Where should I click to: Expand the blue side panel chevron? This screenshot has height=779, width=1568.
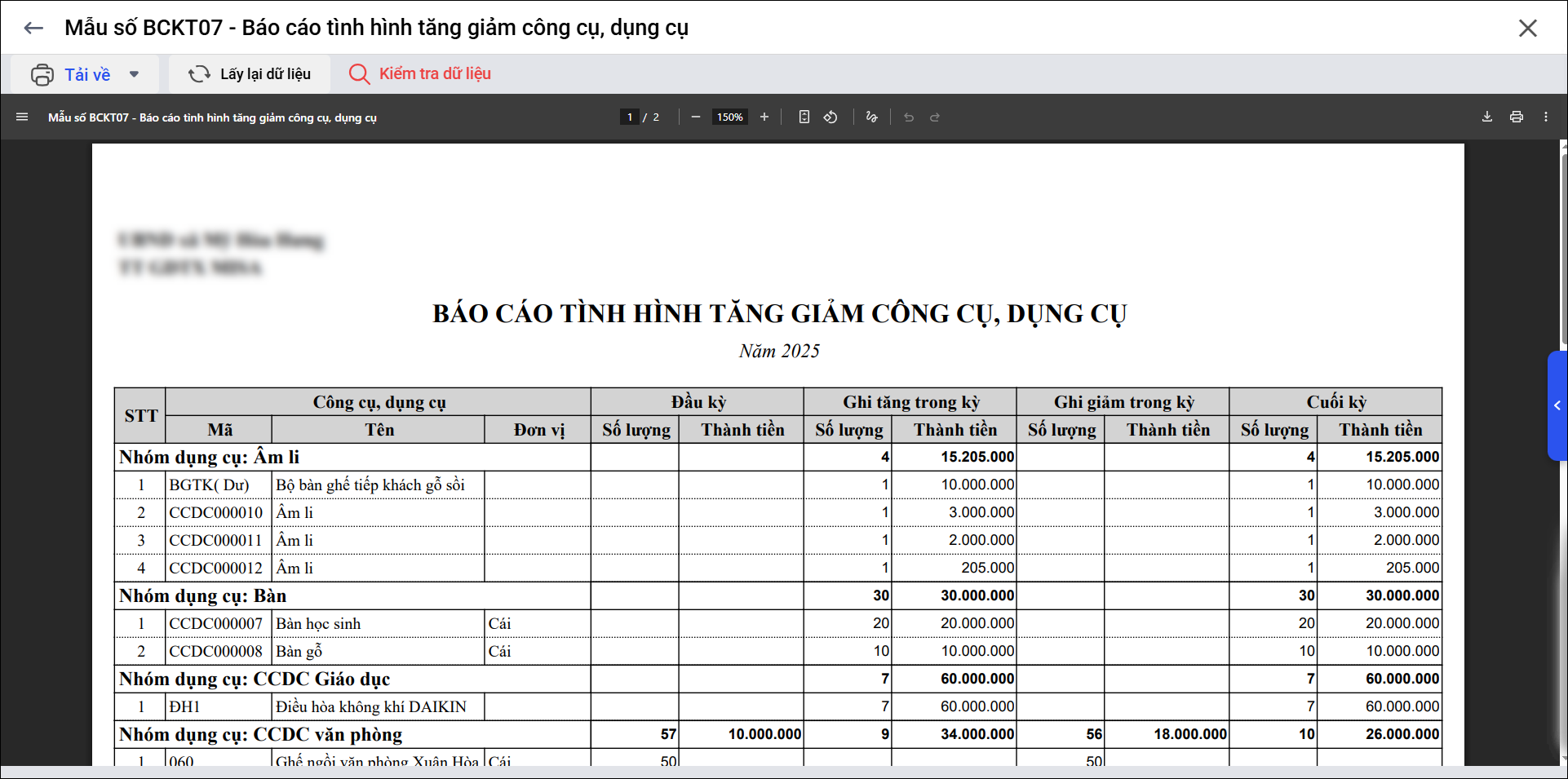click(x=1557, y=405)
